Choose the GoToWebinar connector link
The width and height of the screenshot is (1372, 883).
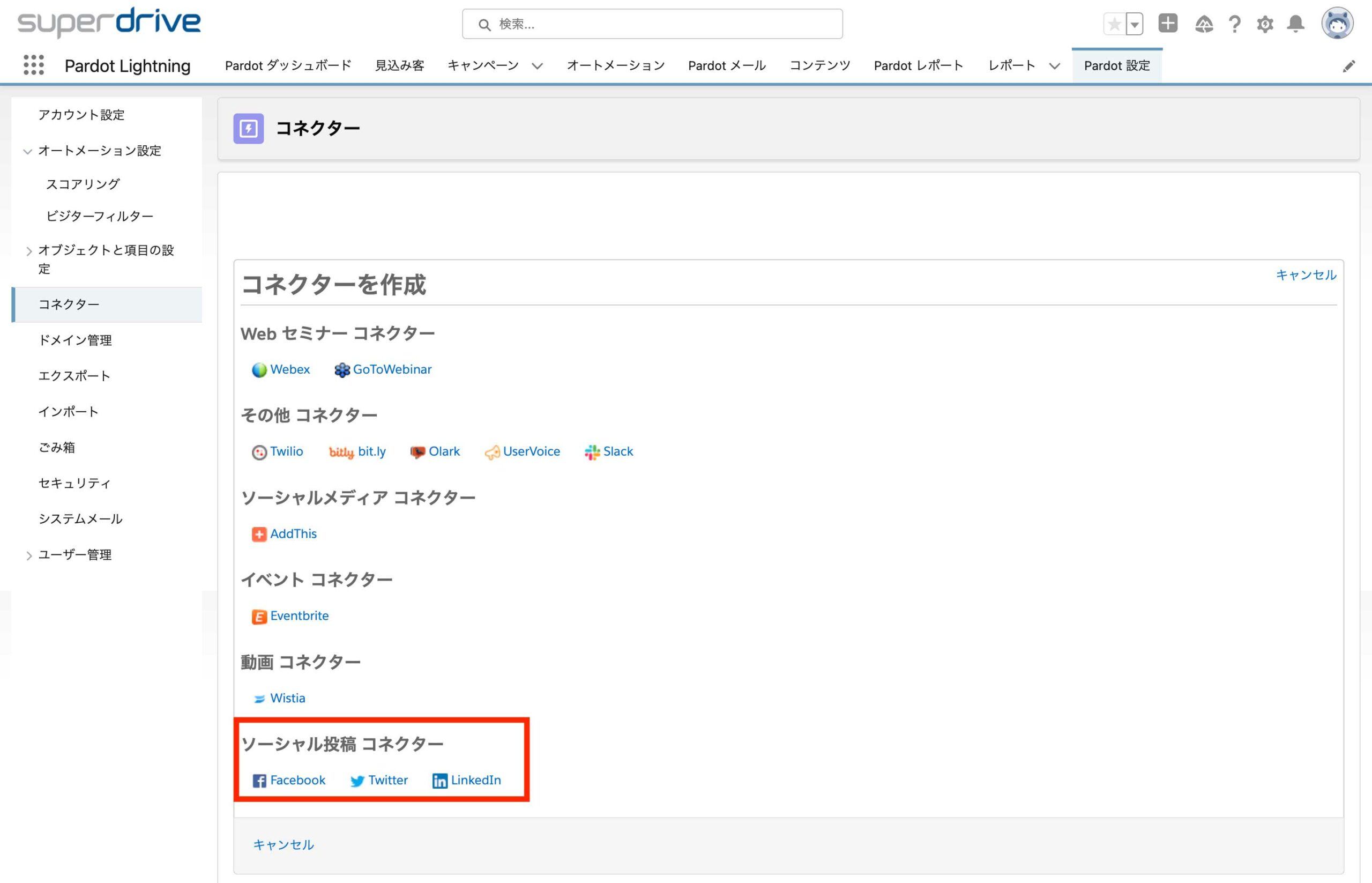[392, 369]
